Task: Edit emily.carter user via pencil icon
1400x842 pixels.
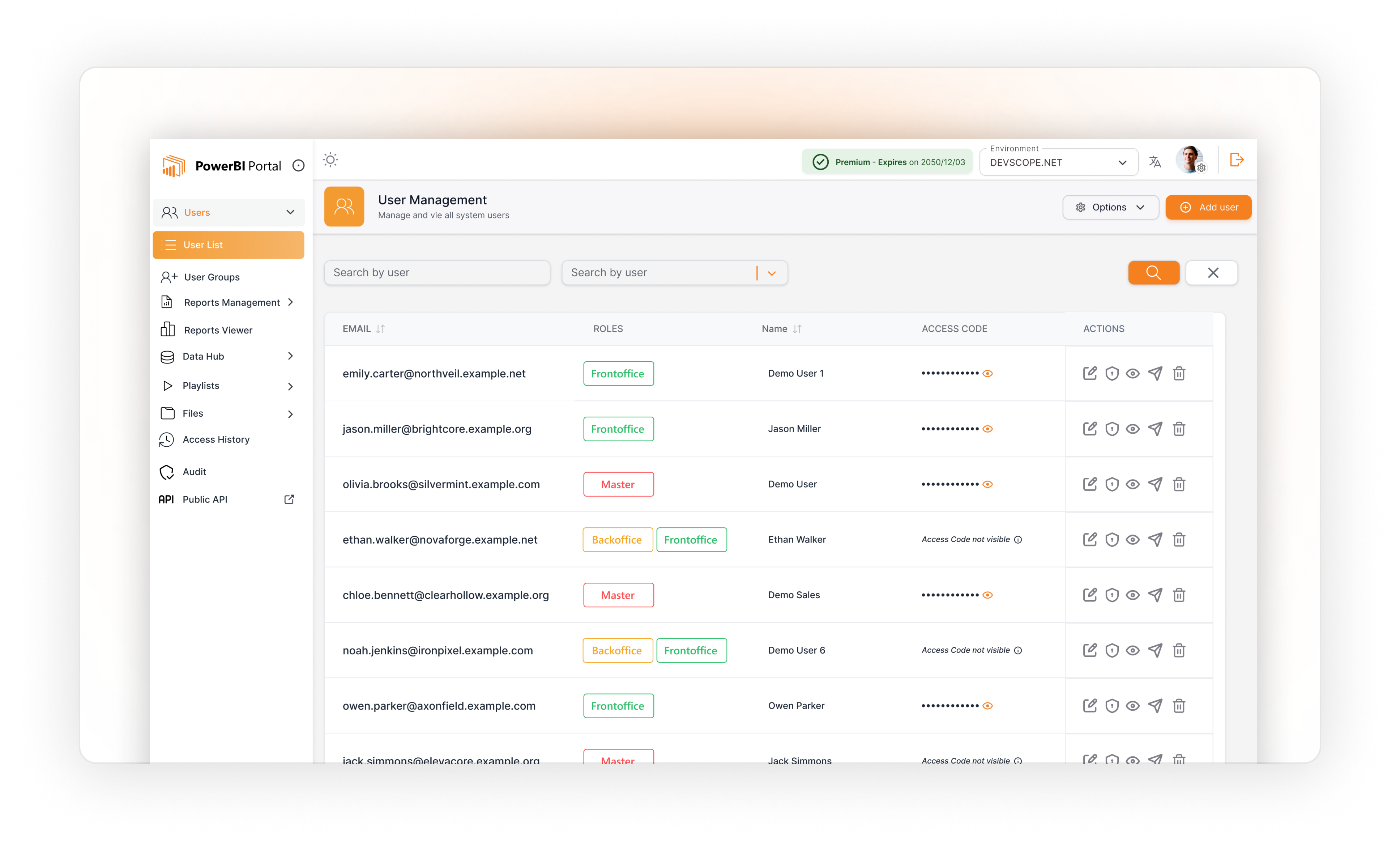Action: tap(1089, 373)
